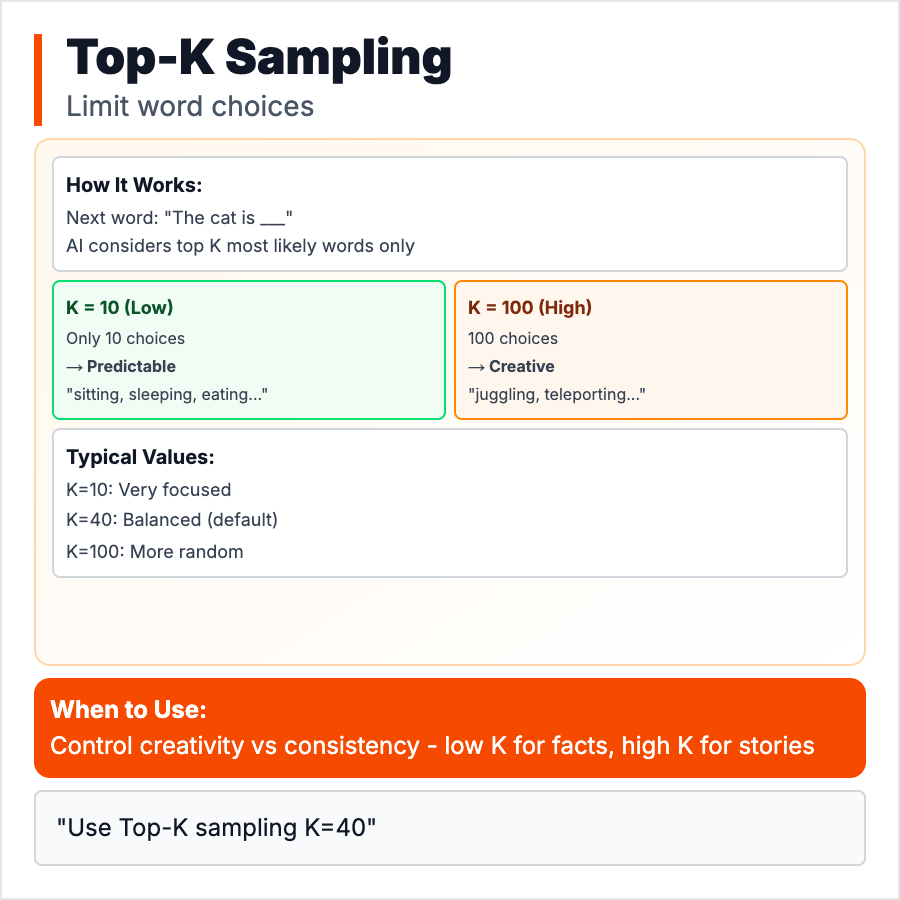The height and width of the screenshot is (900, 900).
Task: Click the "Use Top-K sampling K=40" prompt box
Action: (449, 828)
